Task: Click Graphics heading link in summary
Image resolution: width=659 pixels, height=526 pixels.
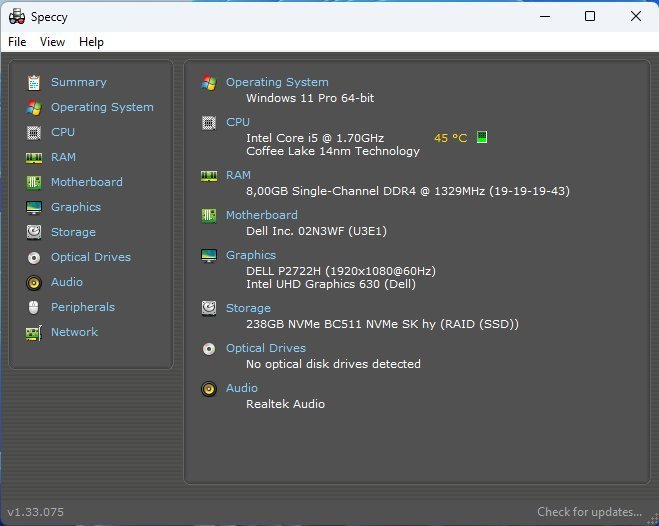Action: 250,255
